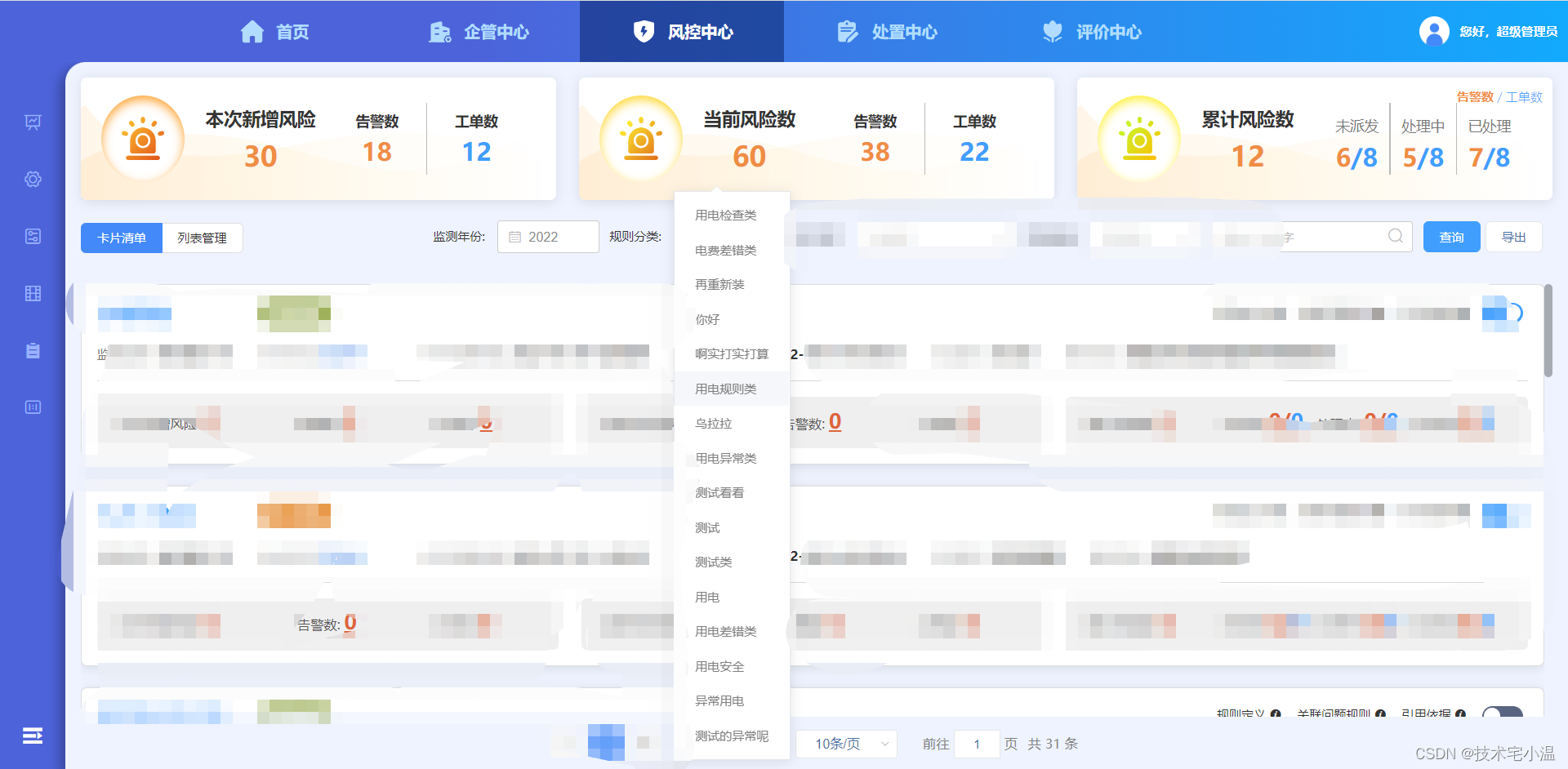
Task: Click the shield icon beside 风控中心
Action: tap(644, 32)
